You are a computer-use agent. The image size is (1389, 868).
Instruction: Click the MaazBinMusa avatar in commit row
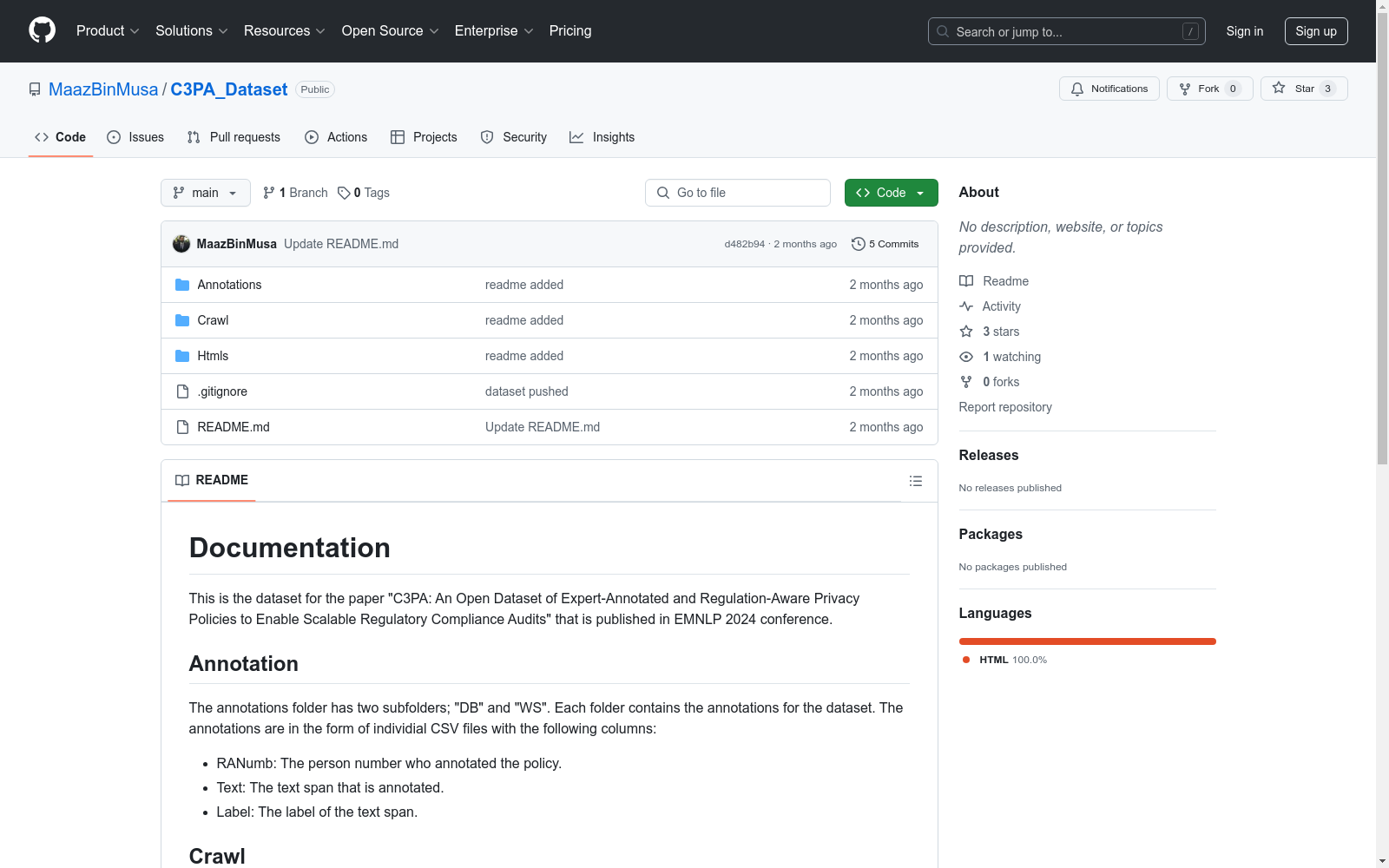click(181, 244)
